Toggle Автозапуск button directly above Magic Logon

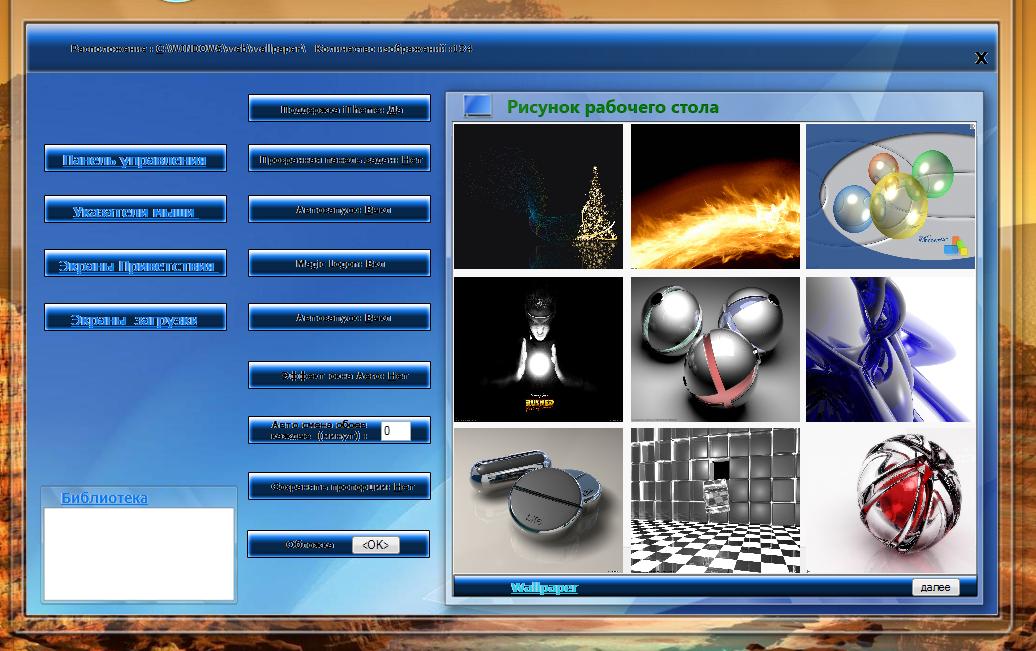340,210
